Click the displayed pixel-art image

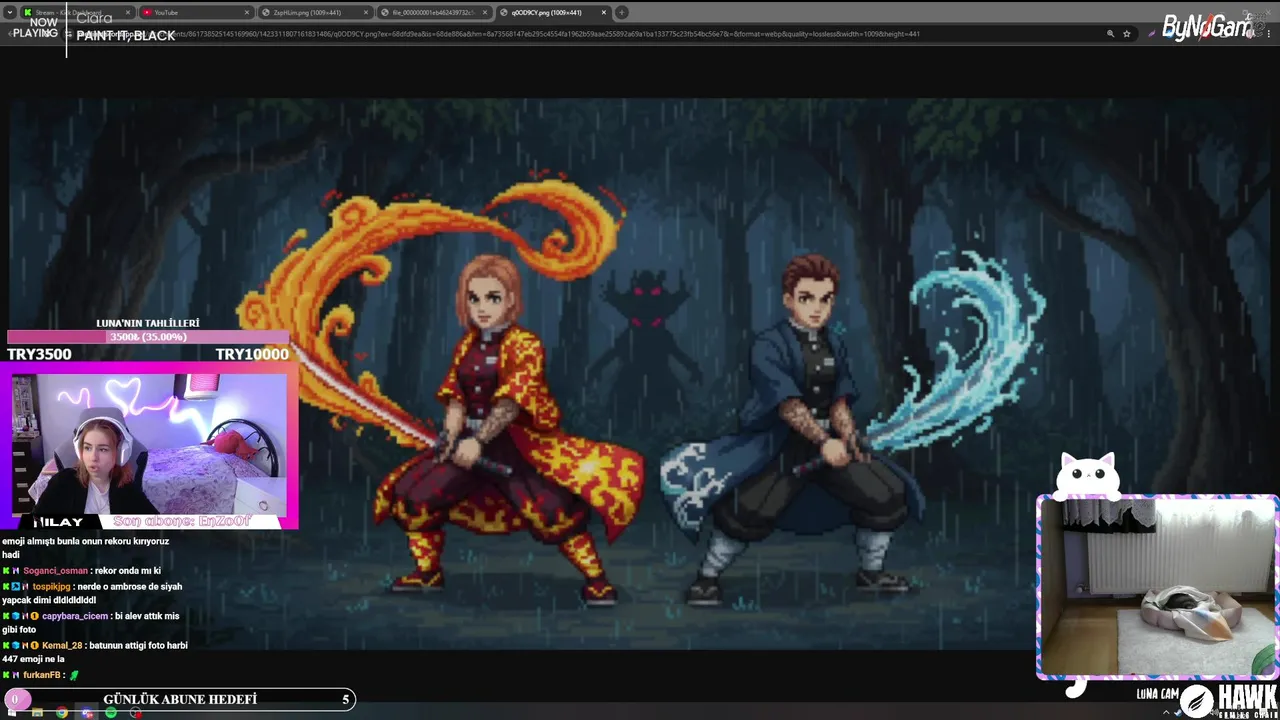(x=640, y=372)
